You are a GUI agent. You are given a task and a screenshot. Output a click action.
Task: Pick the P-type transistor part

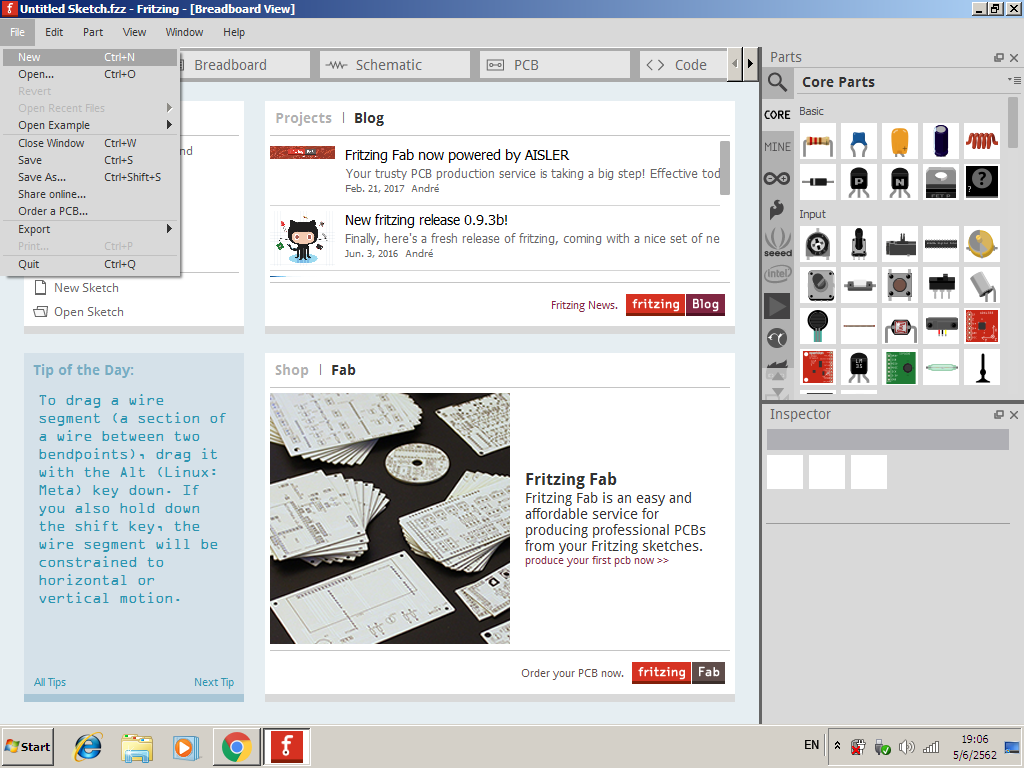click(859, 182)
